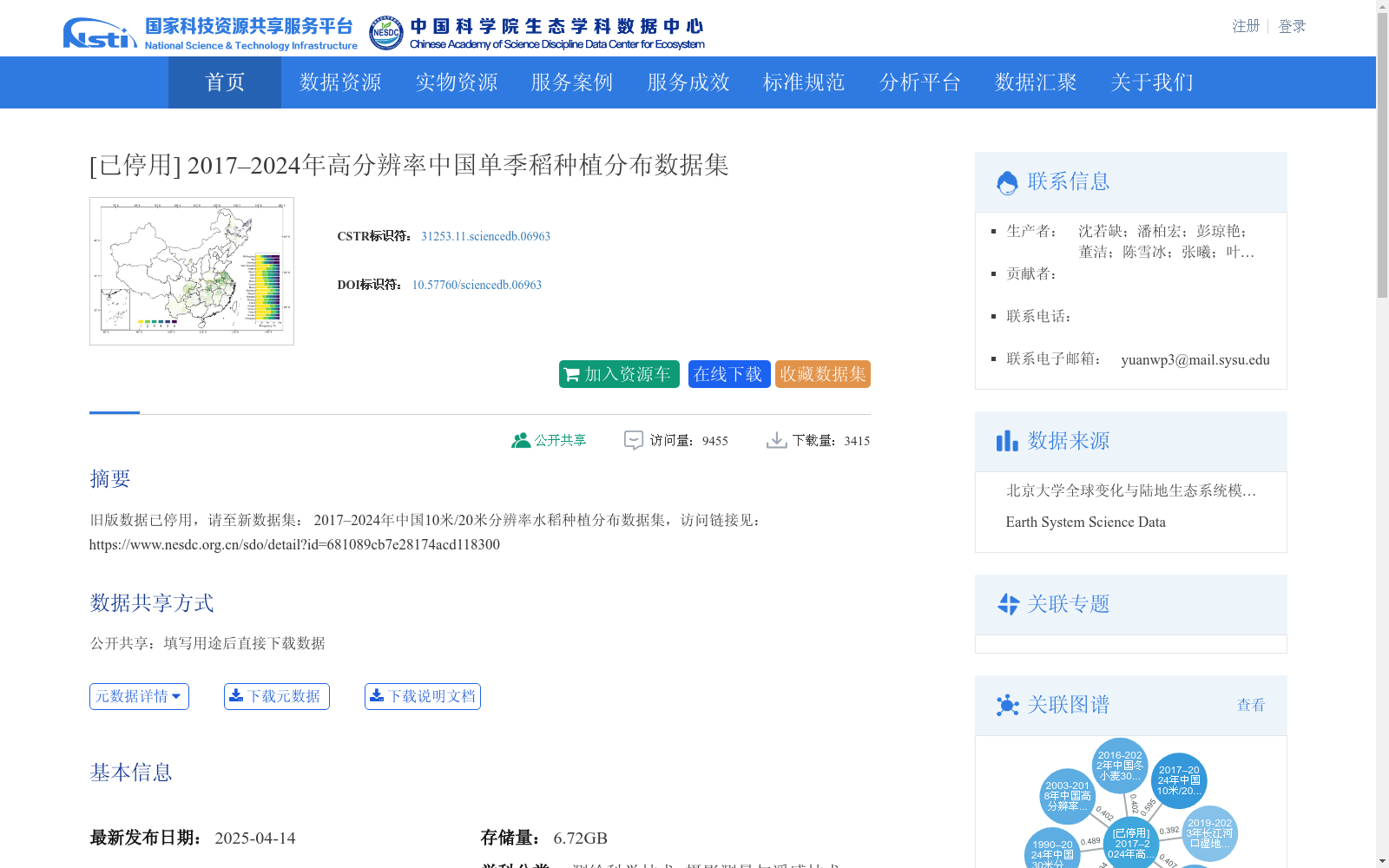Click the 公开共享 people icon
1389x868 pixels.
tap(521, 440)
